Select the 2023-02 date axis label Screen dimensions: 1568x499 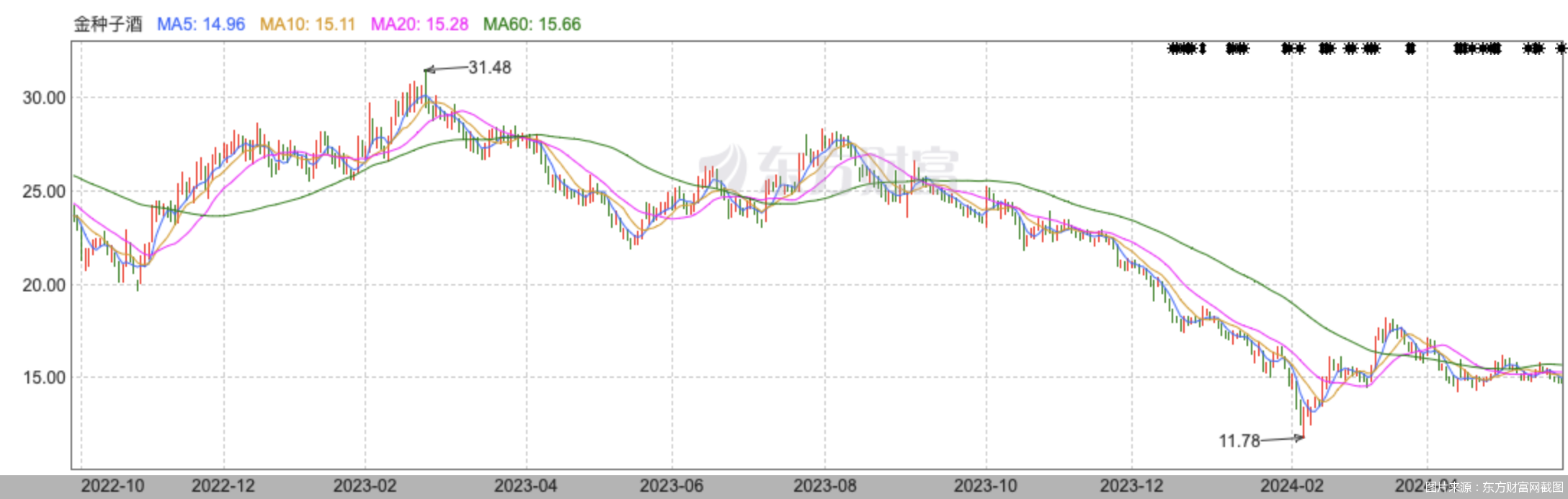[365, 486]
